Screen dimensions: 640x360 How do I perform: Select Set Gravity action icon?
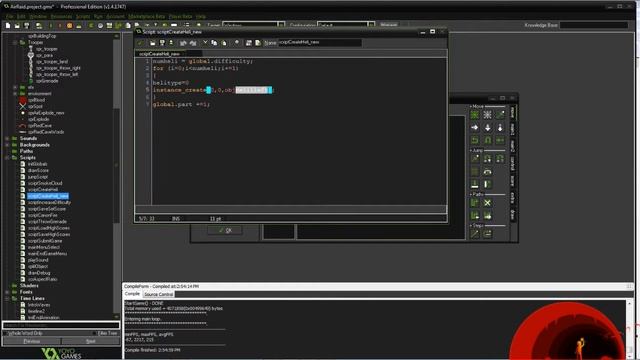[500, 128]
